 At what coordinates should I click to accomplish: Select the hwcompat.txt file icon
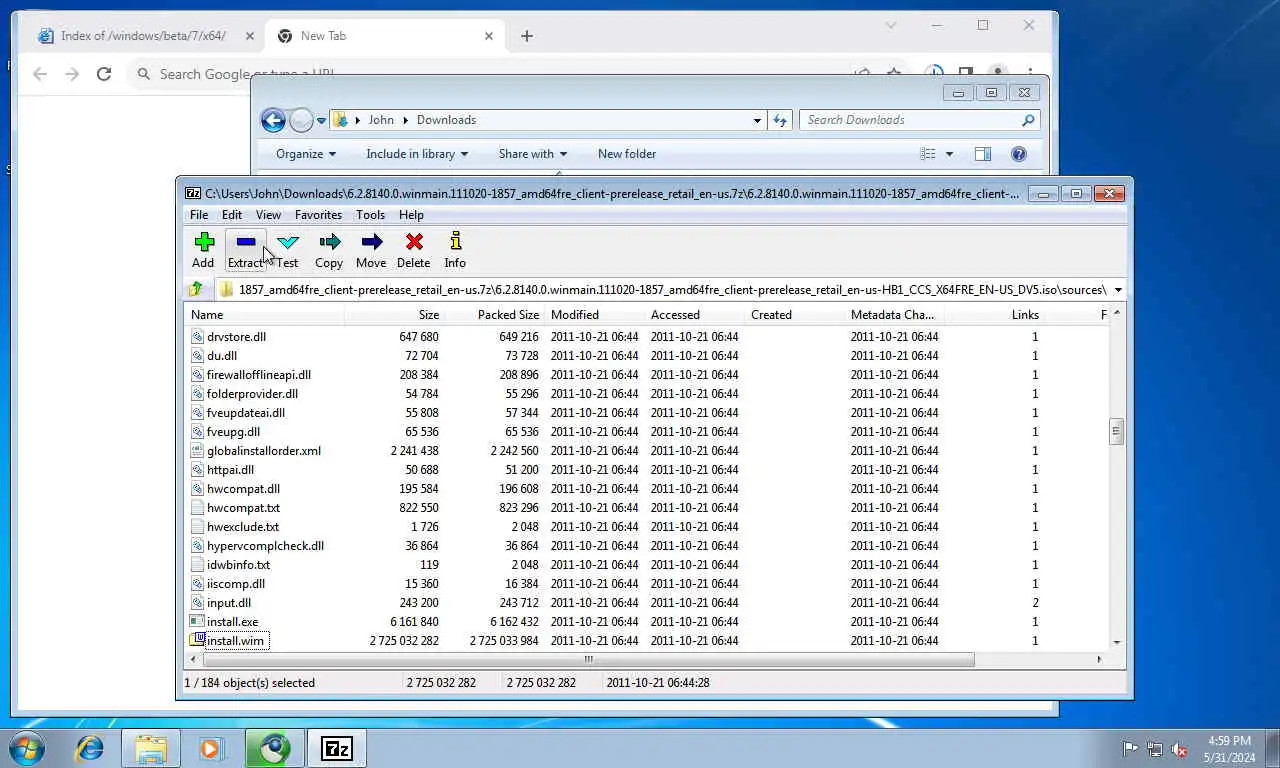pyautogui.click(x=197, y=508)
